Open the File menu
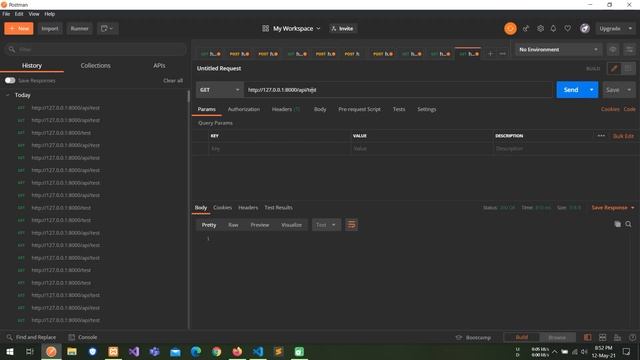This screenshot has width=640, height=360. 6,14
